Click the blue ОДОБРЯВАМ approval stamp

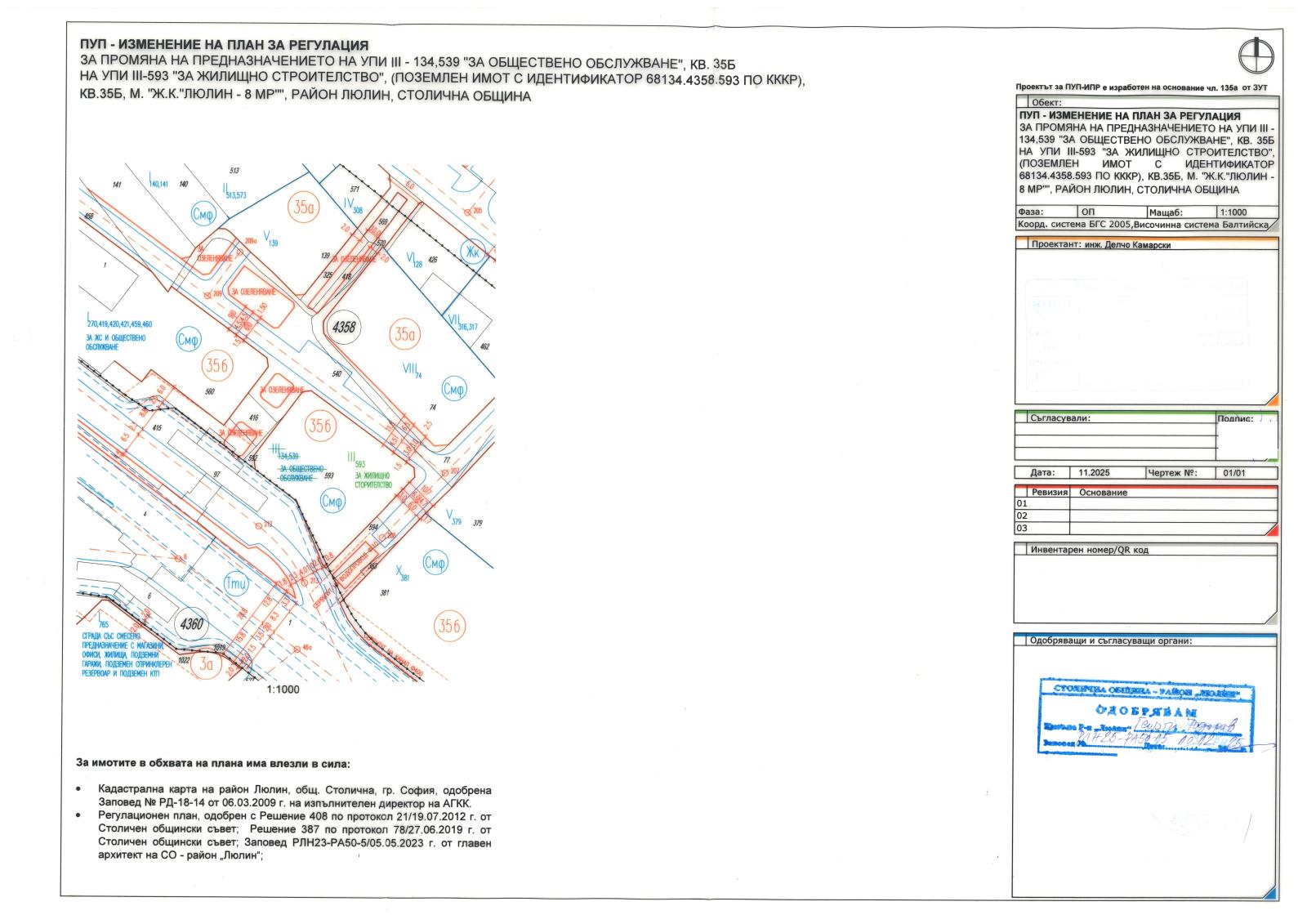click(x=1146, y=714)
